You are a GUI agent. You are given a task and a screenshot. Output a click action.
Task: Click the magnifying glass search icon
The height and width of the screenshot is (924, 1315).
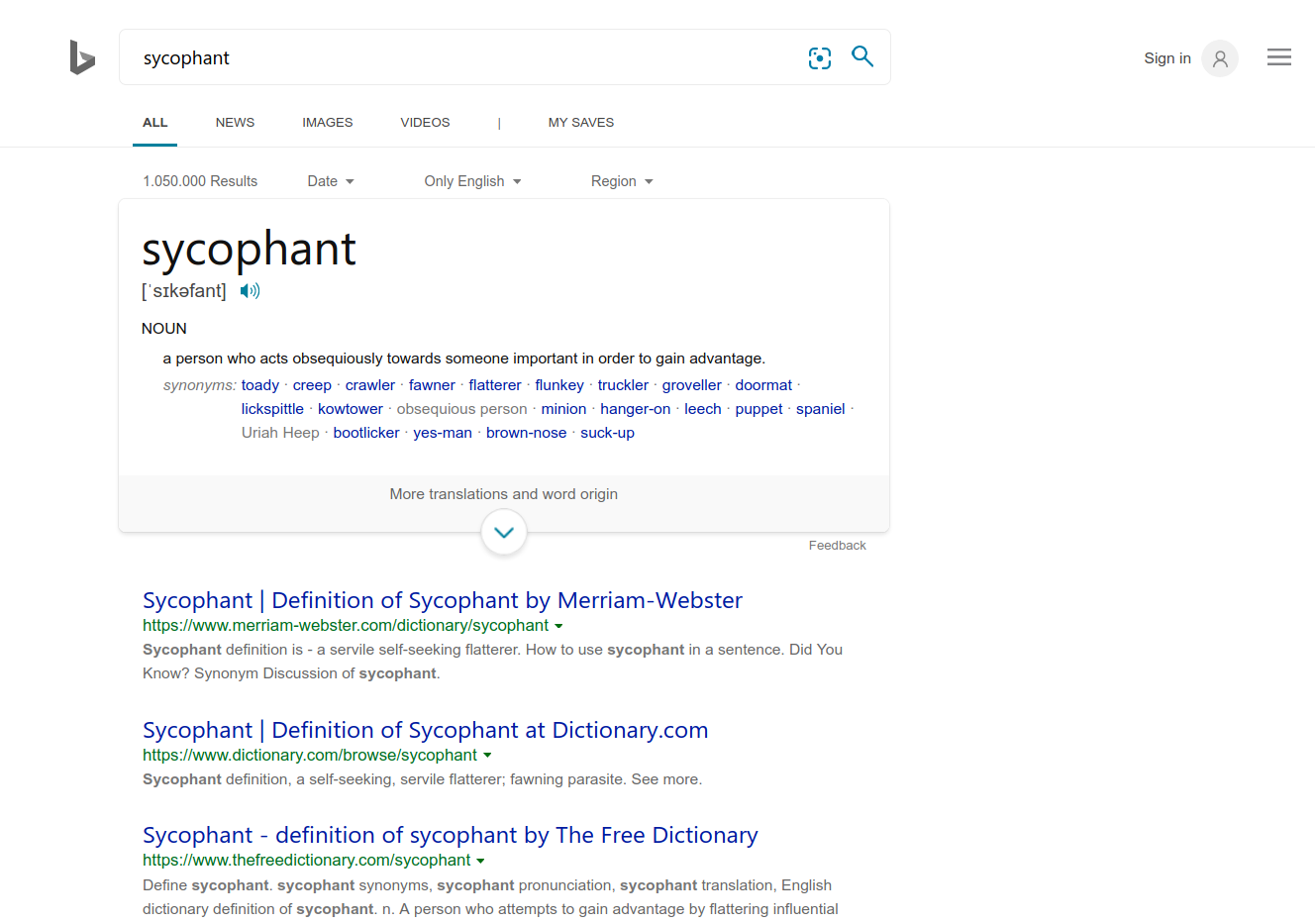(862, 56)
